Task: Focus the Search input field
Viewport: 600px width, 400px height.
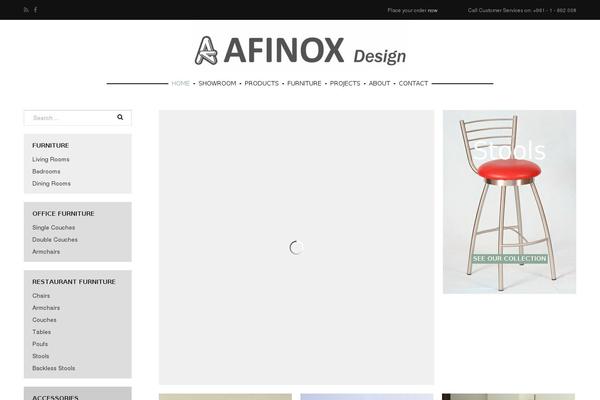Action: [x=70, y=118]
